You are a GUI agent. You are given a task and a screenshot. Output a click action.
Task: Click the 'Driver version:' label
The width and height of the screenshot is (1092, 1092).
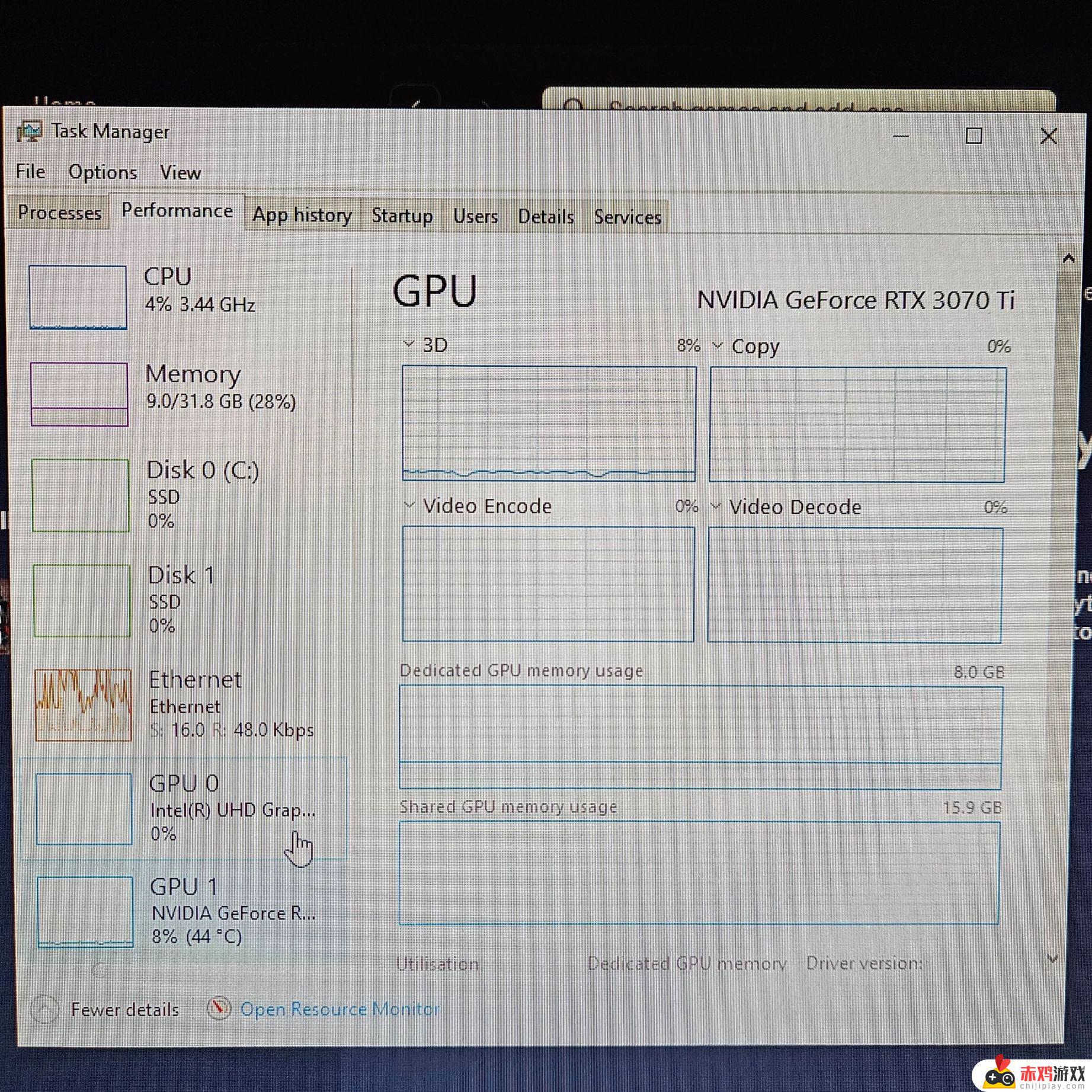pos(864,963)
